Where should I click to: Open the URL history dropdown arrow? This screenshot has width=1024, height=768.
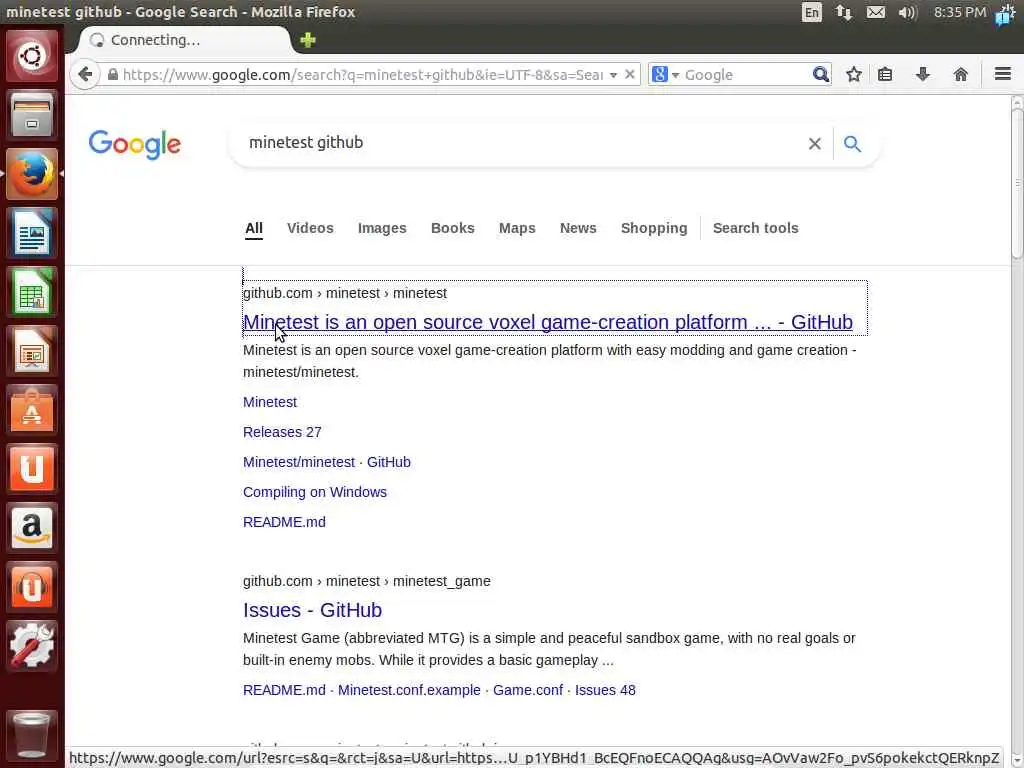click(613, 75)
